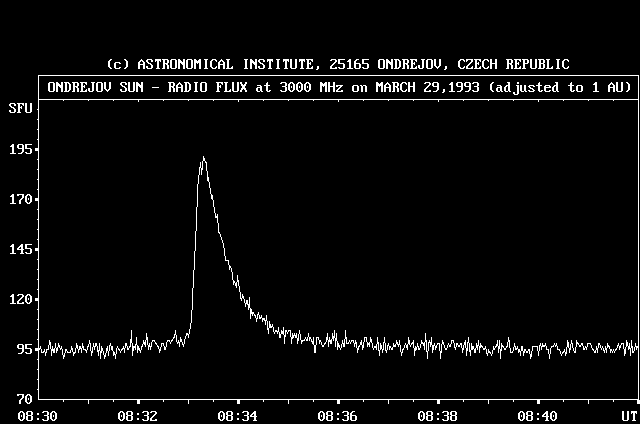
Task: Click the UT label on time axis
Action: 629,415
